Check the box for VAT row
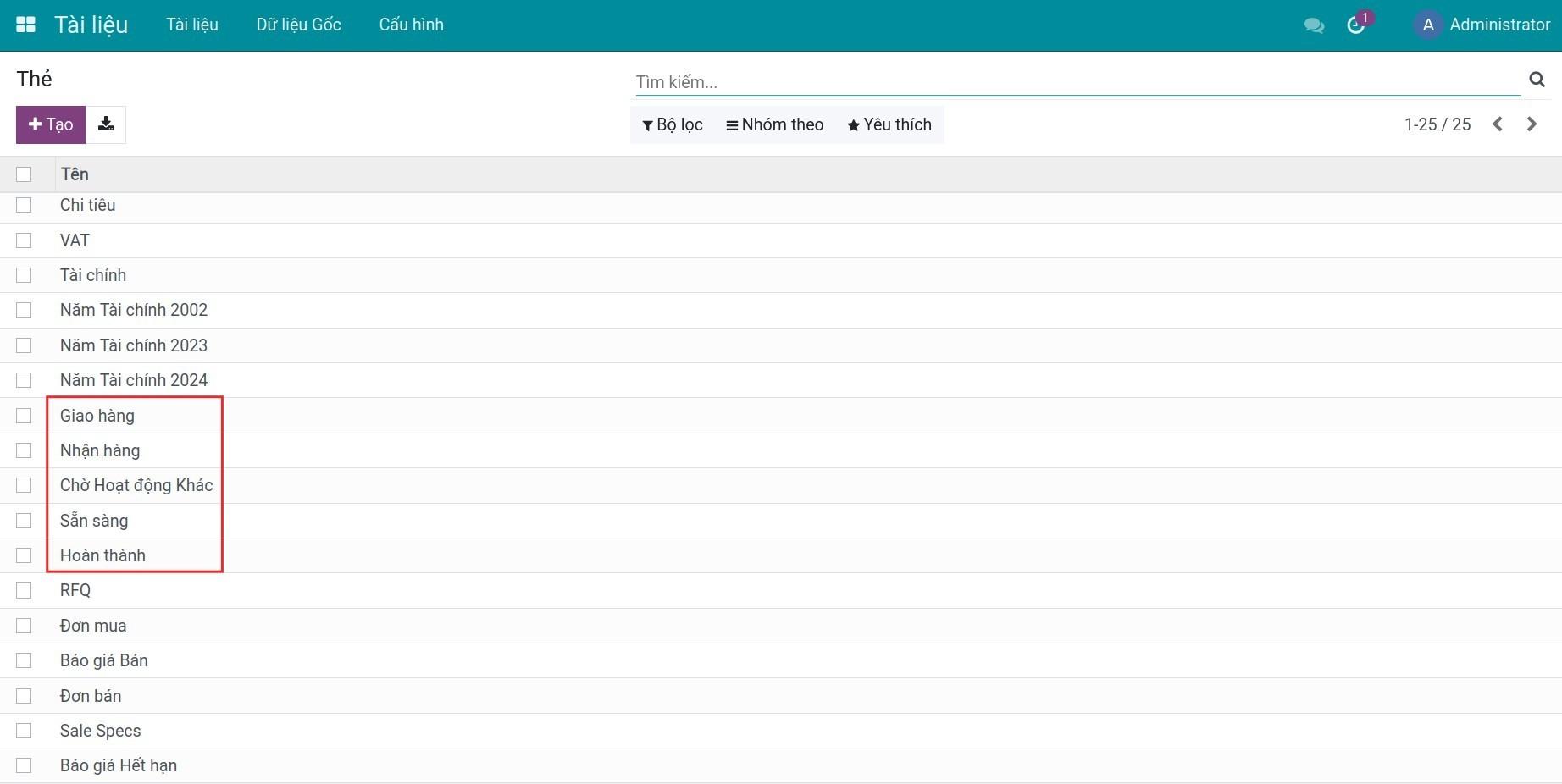Viewport: 1562px width, 784px height. pyautogui.click(x=24, y=240)
